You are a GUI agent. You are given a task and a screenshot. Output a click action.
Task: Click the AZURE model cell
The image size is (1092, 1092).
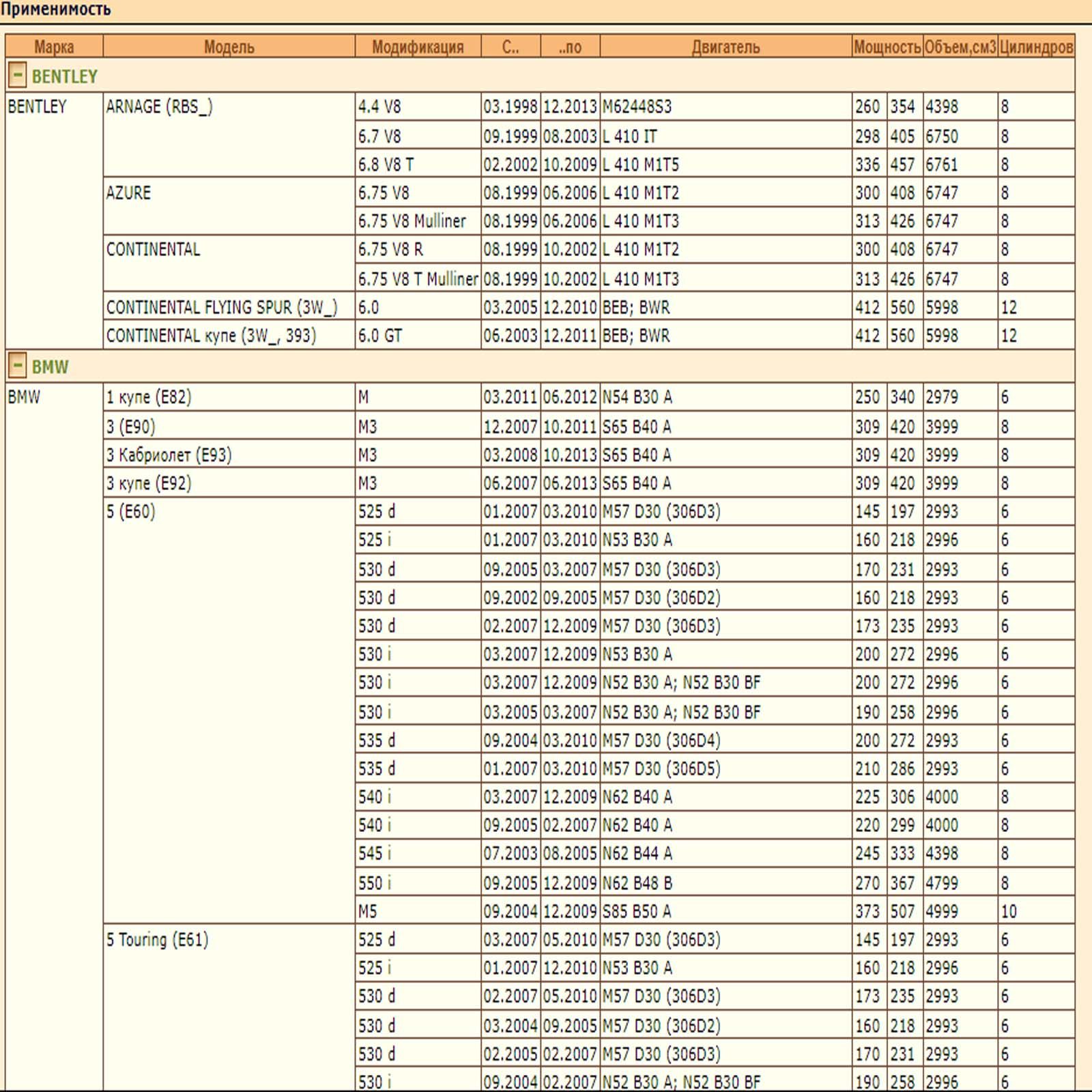click(128, 193)
